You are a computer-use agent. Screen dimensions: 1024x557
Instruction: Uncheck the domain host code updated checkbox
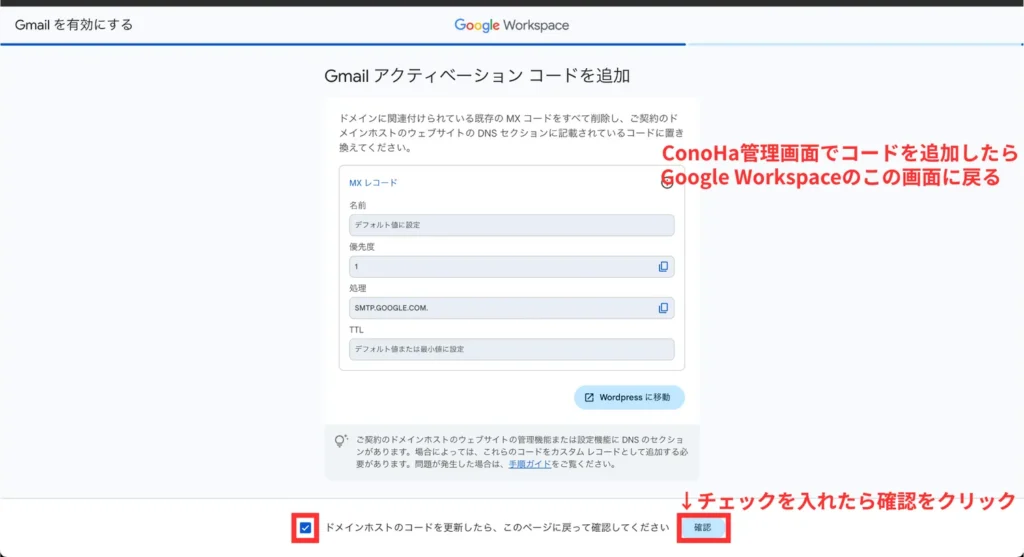306,527
